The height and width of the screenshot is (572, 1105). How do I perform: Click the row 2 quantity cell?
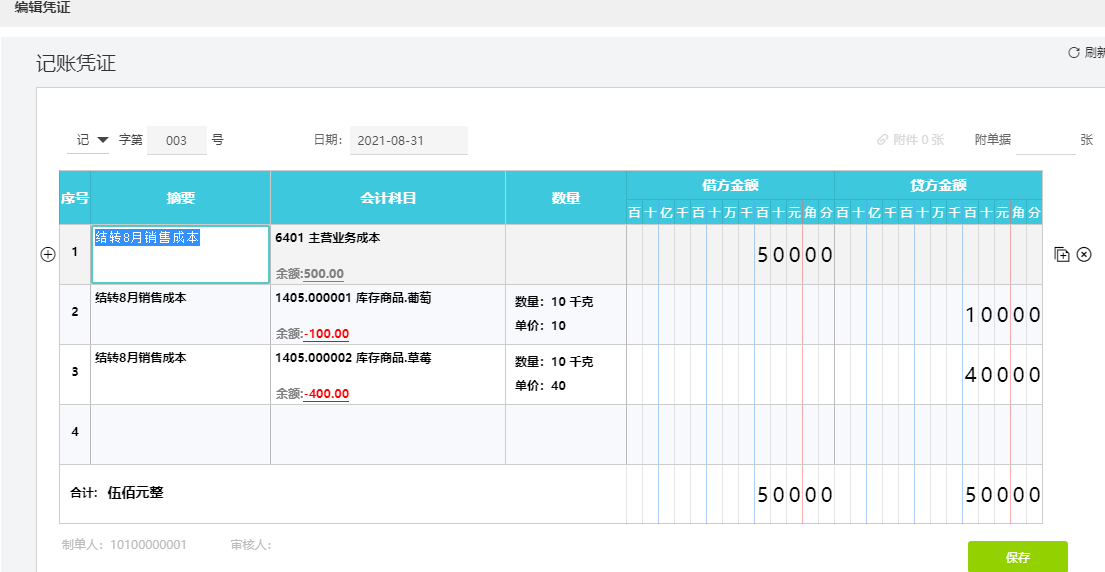pos(566,314)
